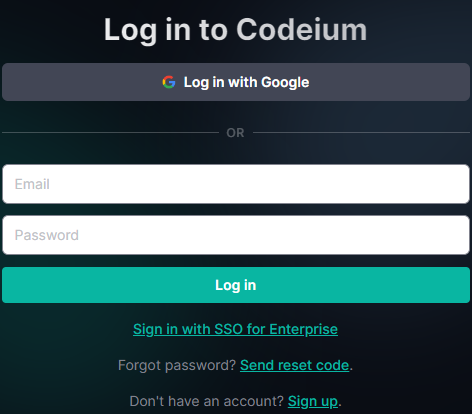Image resolution: width=472 pixels, height=414 pixels.
Task: Log in with Google button
Action: [236, 82]
